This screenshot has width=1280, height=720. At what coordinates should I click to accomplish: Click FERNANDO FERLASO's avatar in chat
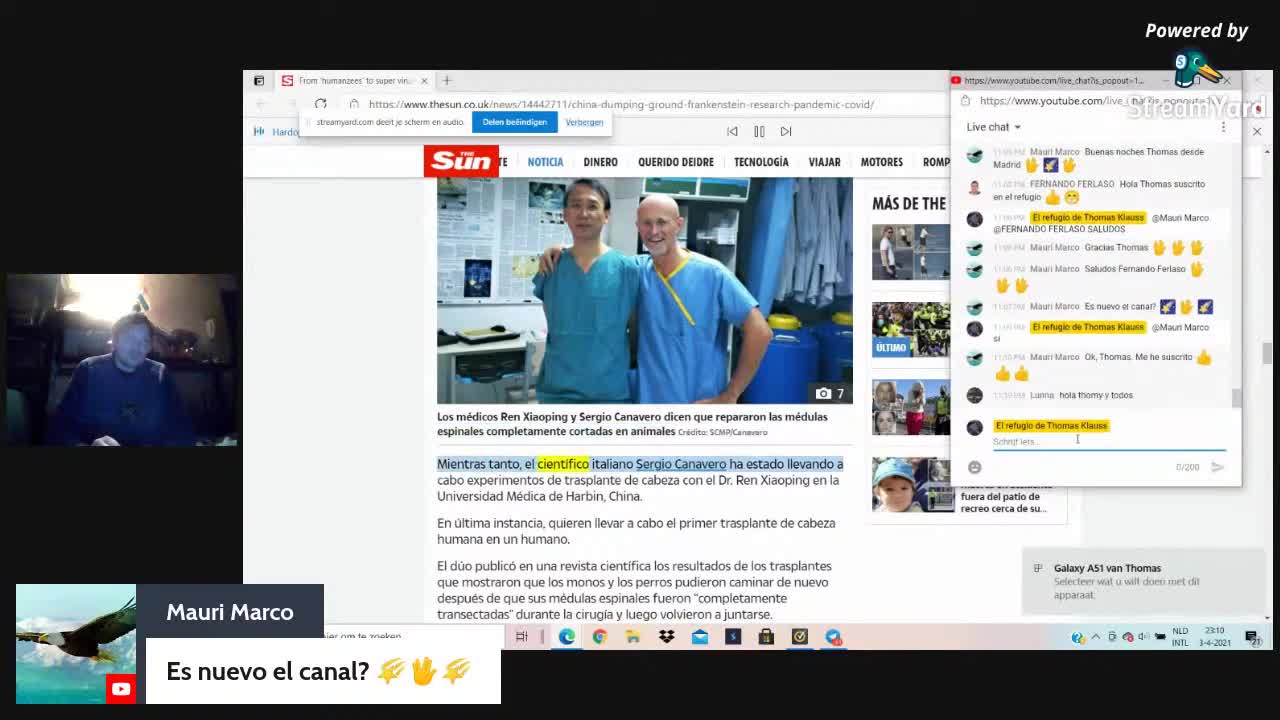975,188
